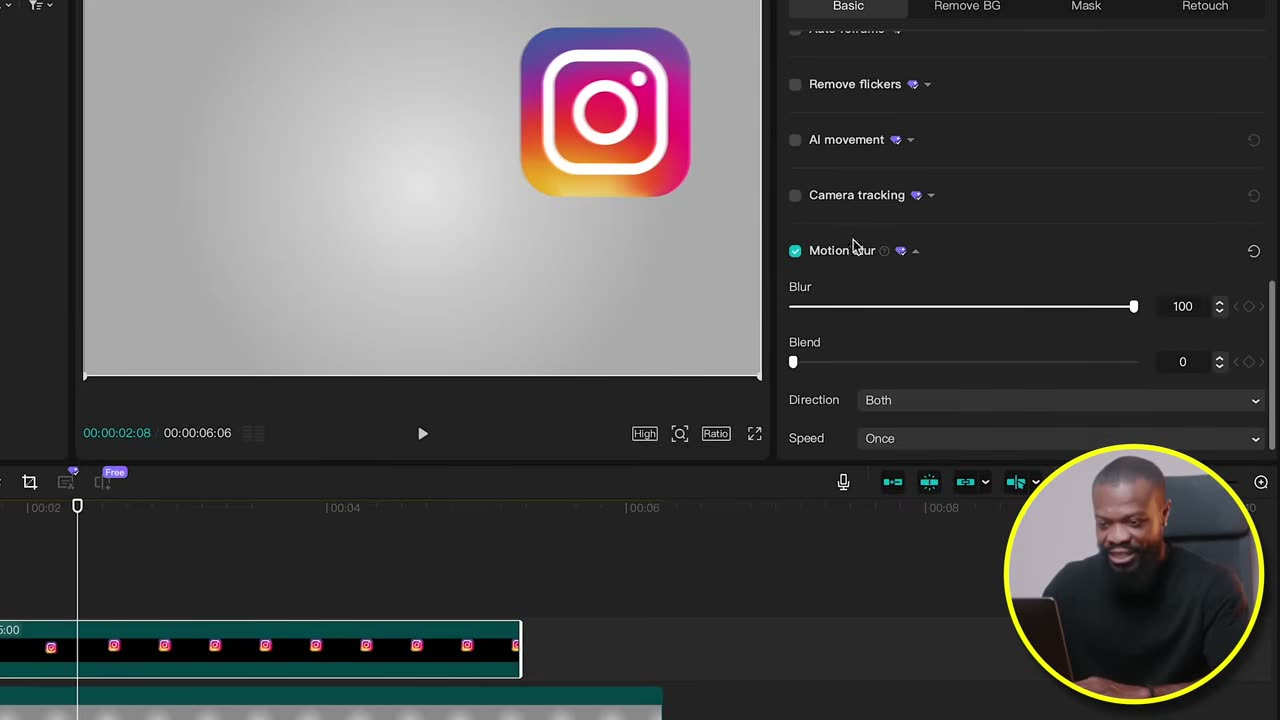Reset the AI movement settings

[x=1253, y=140]
